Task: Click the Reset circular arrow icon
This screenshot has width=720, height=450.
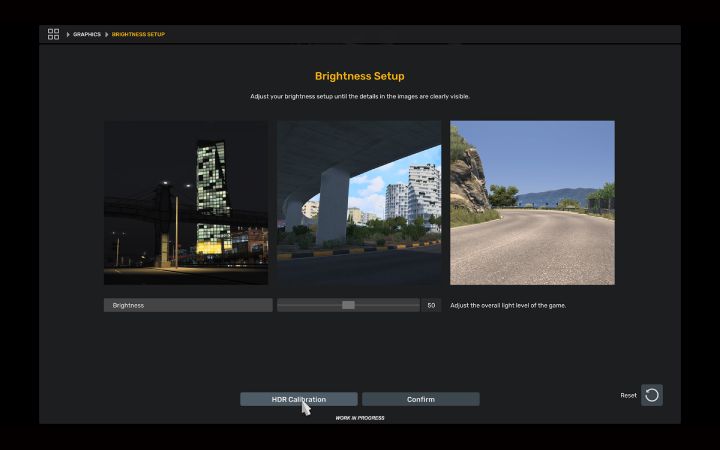Action: [x=652, y=395]
